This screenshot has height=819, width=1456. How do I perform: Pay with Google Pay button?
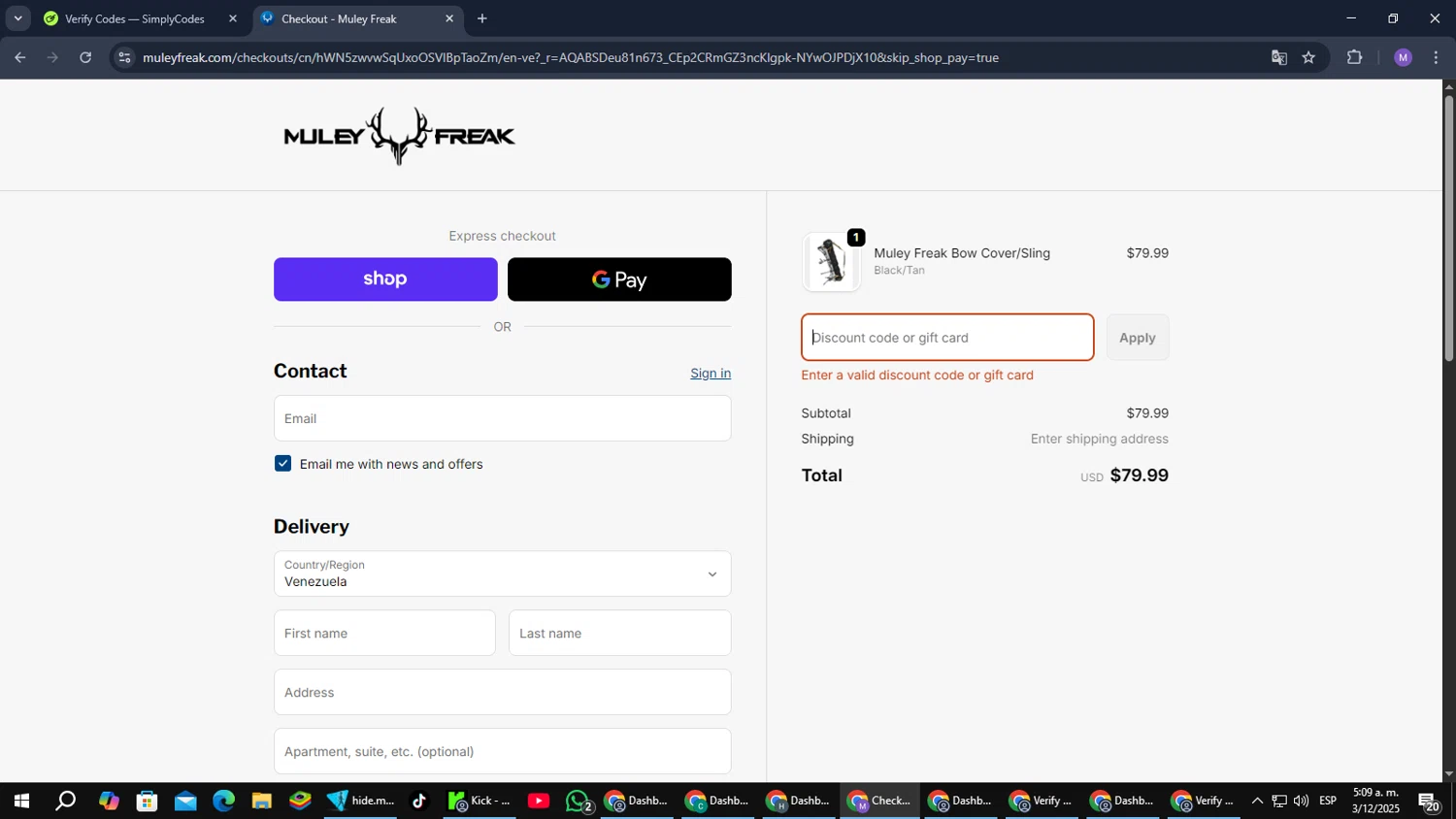[x=619, y=279]
